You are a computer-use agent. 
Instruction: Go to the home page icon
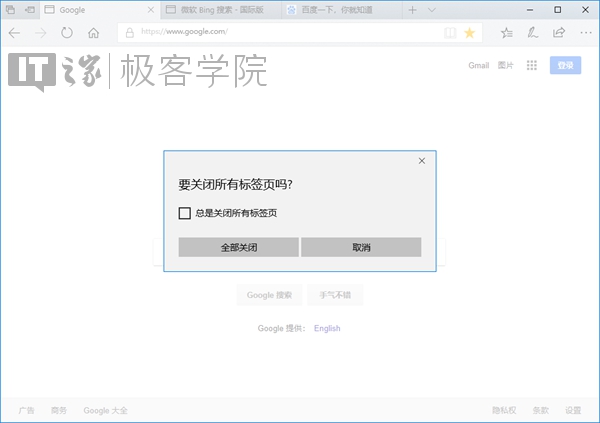click(93, 33)
